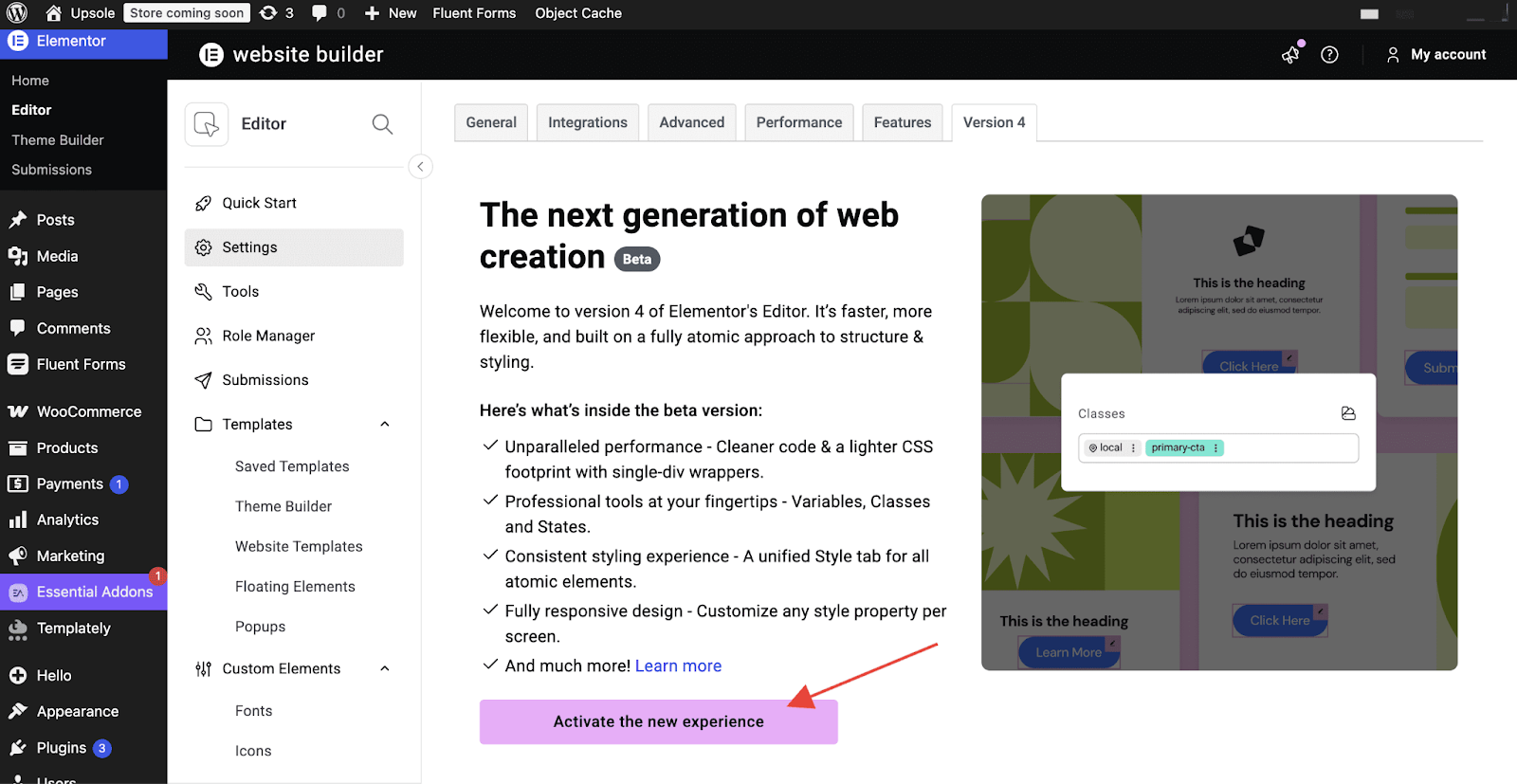Open Comments in WordPress sidebar

click(74, 328)
